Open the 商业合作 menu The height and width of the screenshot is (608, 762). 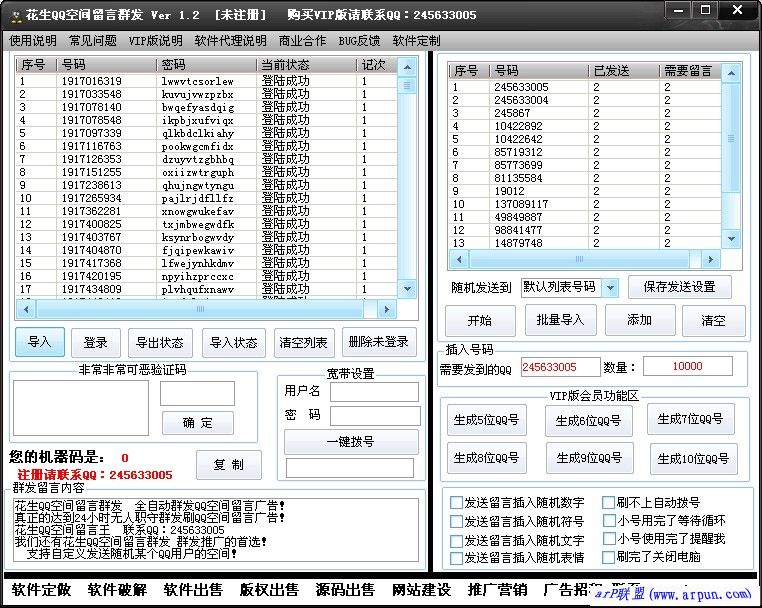coord(302,40)
